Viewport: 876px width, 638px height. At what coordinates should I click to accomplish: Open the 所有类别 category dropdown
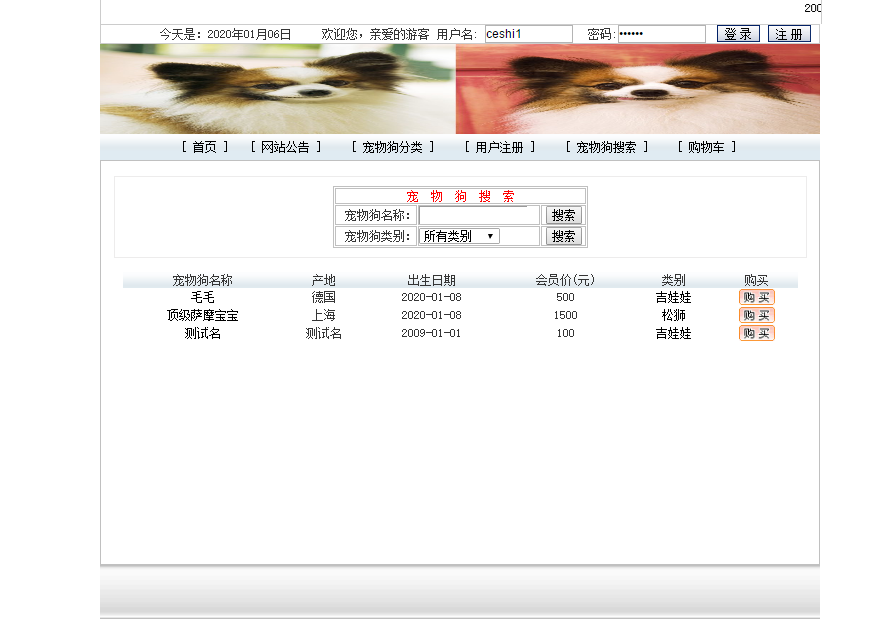(459, 236)
